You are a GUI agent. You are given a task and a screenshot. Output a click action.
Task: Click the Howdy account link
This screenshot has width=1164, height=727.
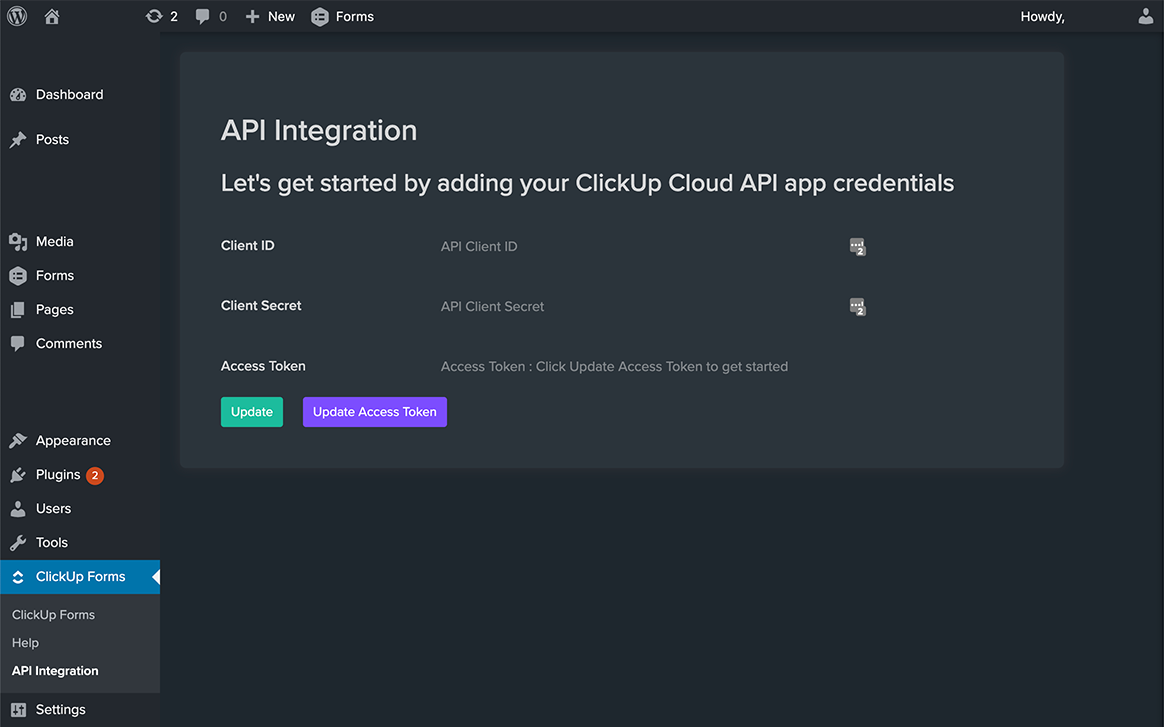(x=1042, y=16)
